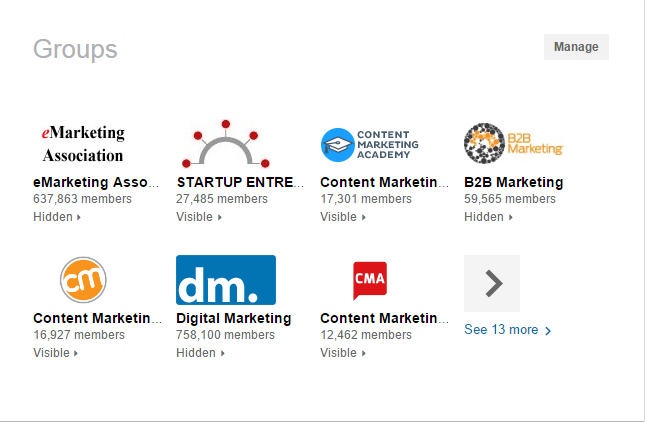
Task: Toggle Visible setting under 17,301 members group
Action: click(x=343, y=217)
